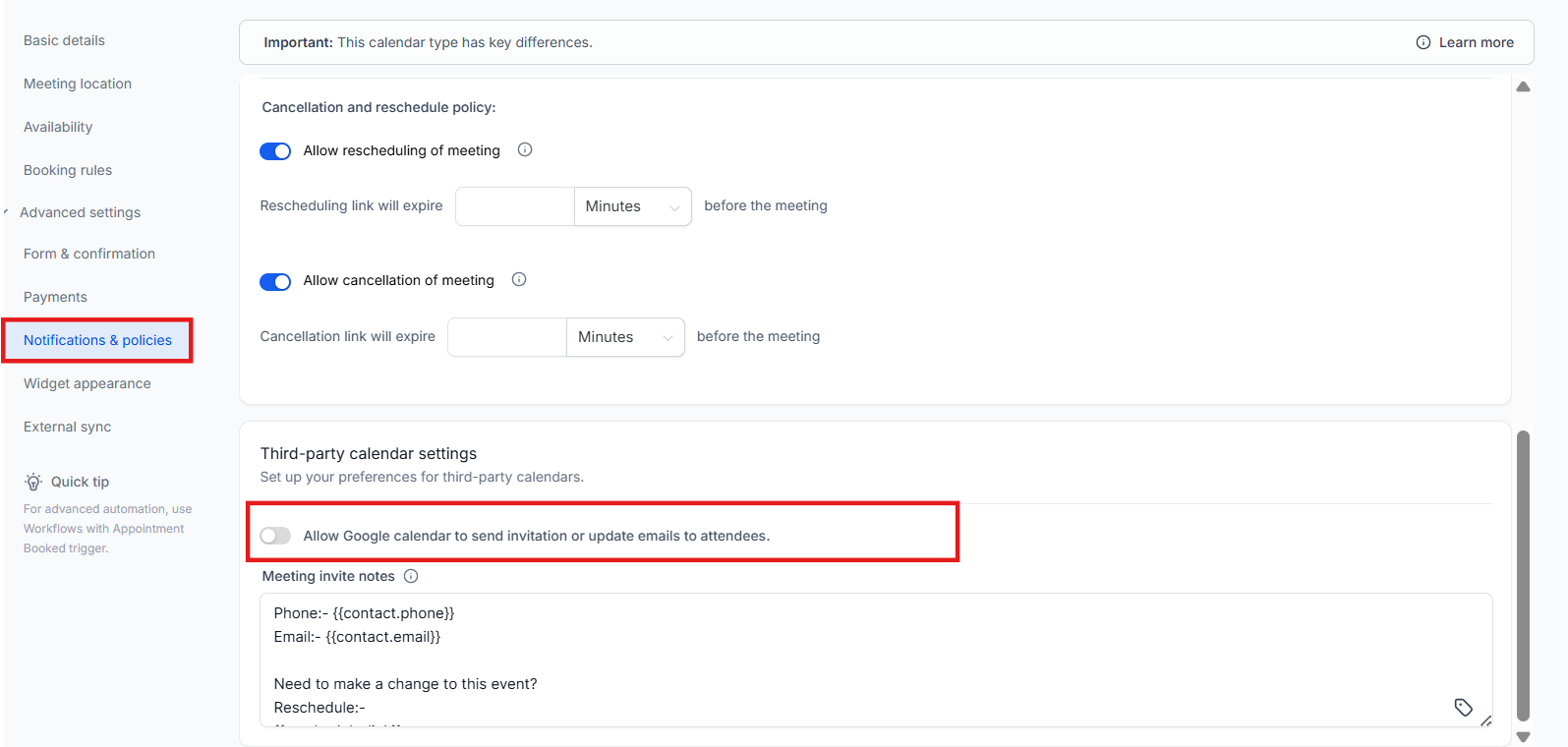Click the rescheduling link expiry input field
The height and width of the screenshot is (747, 1568).
tap(514, 206)
